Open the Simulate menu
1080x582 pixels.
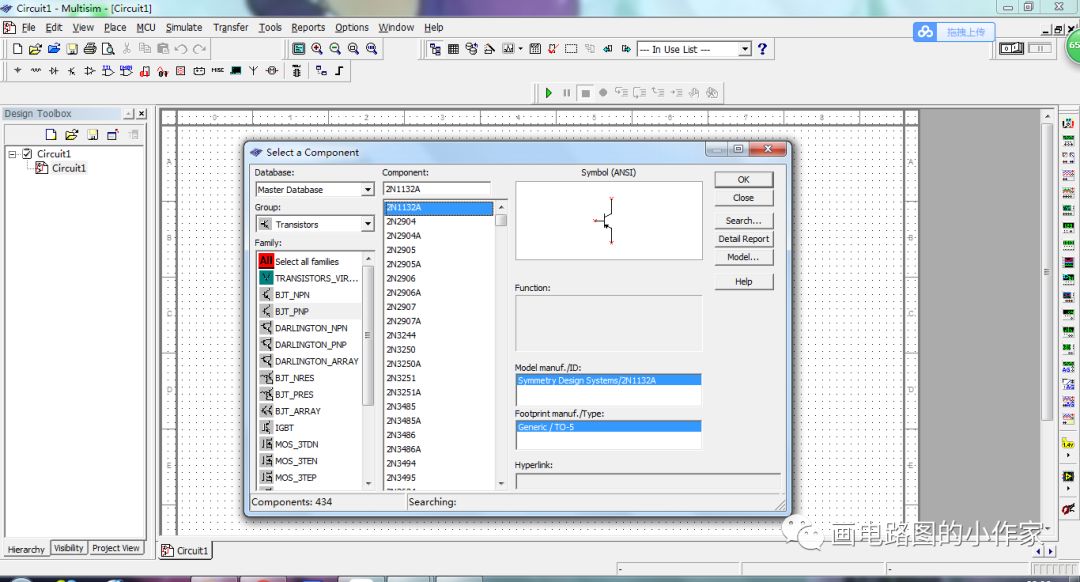(184, 28)
